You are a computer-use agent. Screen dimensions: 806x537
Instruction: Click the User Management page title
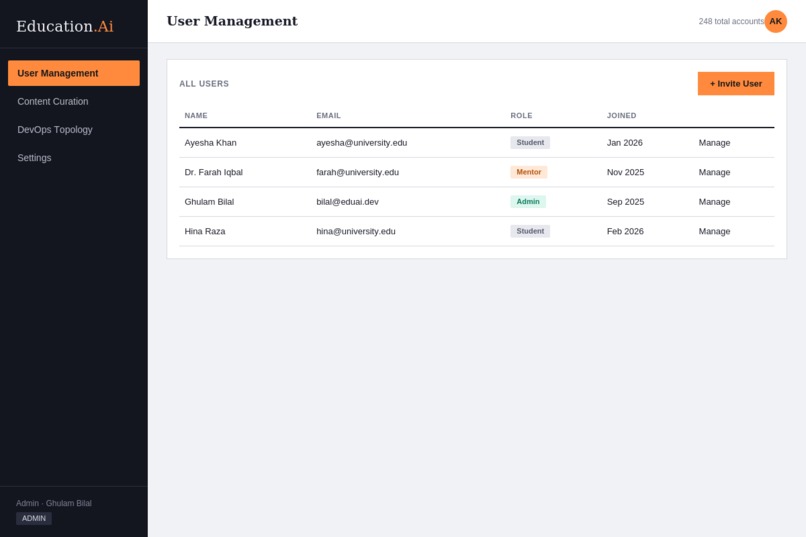tap(232, 21)
